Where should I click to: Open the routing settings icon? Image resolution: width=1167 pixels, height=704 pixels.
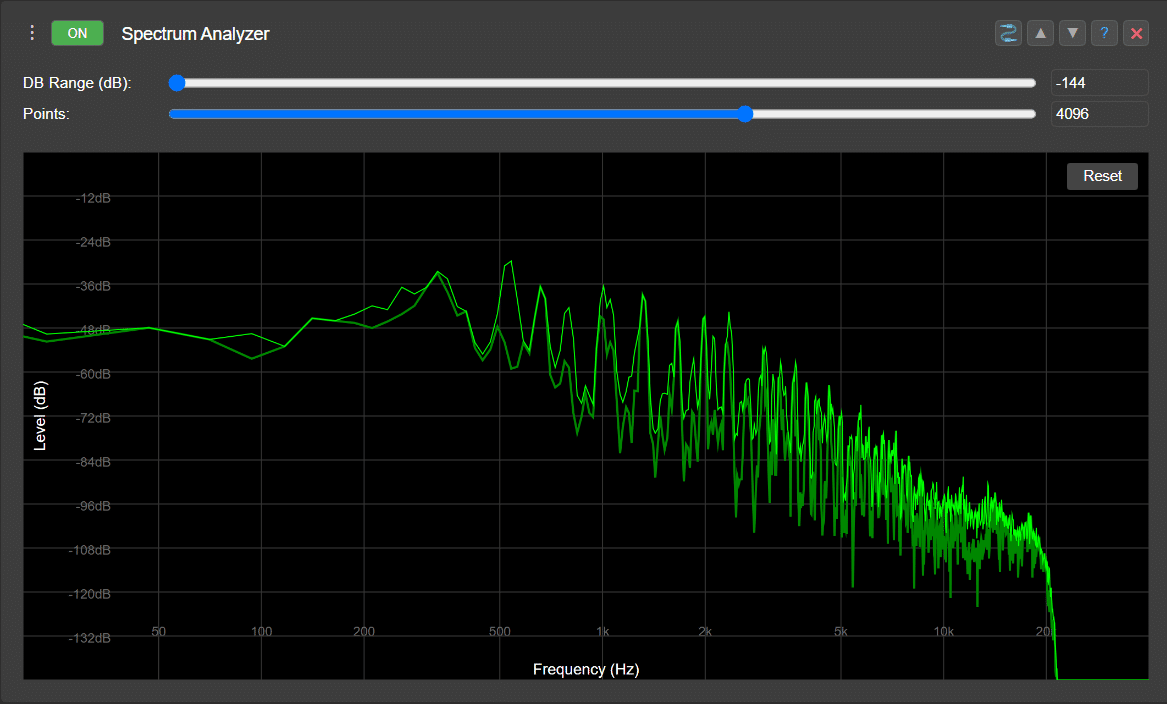pyautogui.click(x=1008, y=33)
